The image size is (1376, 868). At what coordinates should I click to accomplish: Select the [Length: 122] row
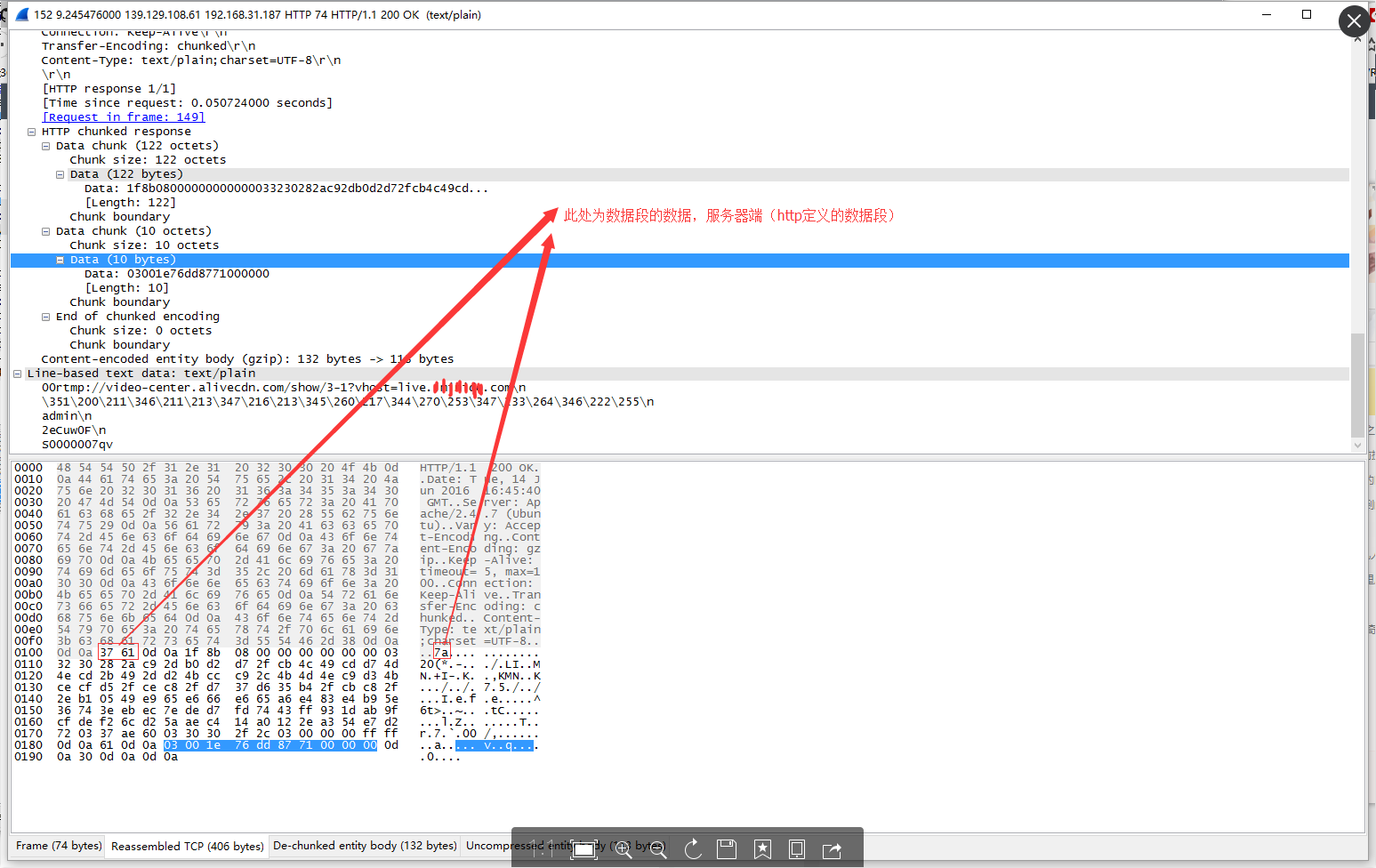[x=131, y=203]
